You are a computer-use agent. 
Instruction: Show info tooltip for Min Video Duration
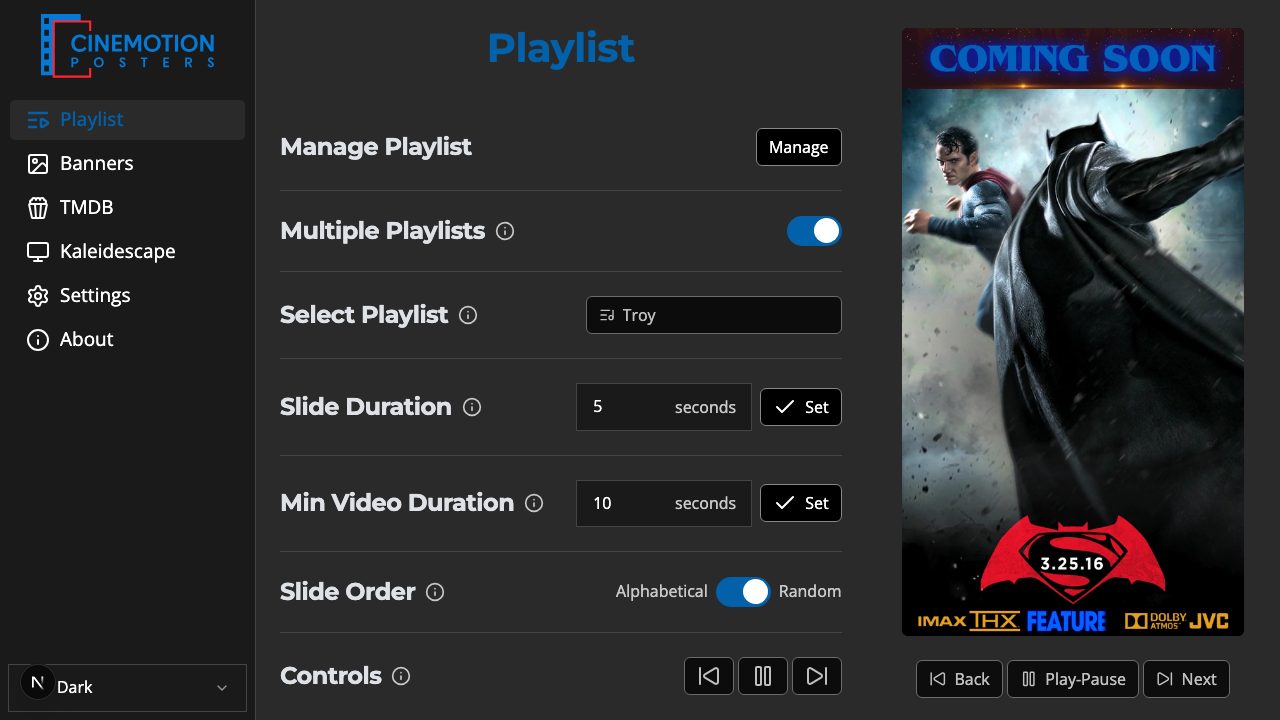534,504
